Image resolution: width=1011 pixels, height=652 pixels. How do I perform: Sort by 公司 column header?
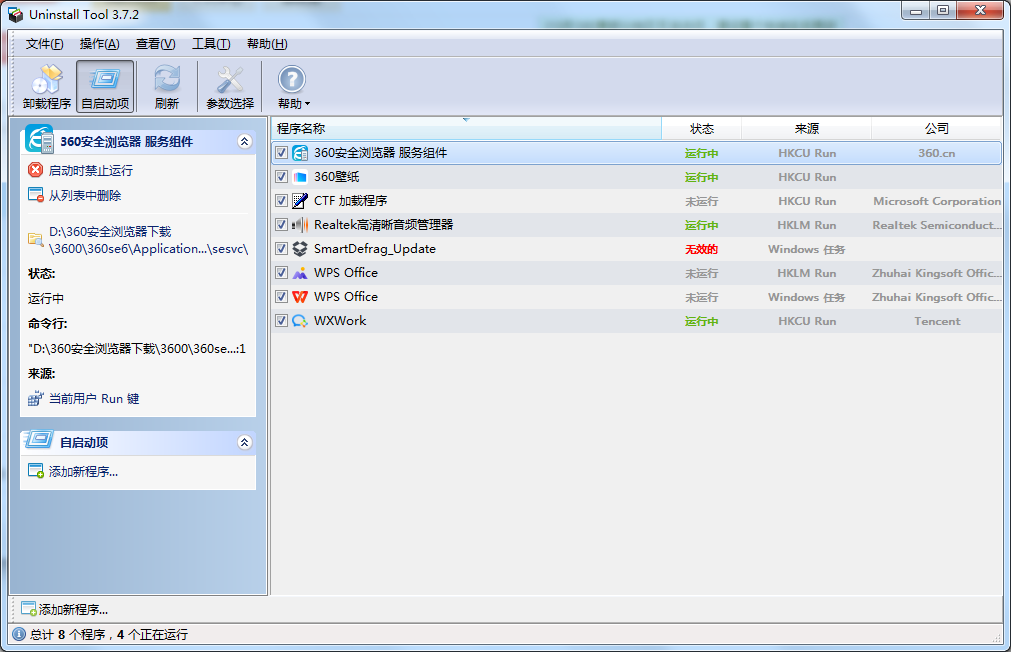click(x=937, y=128)
